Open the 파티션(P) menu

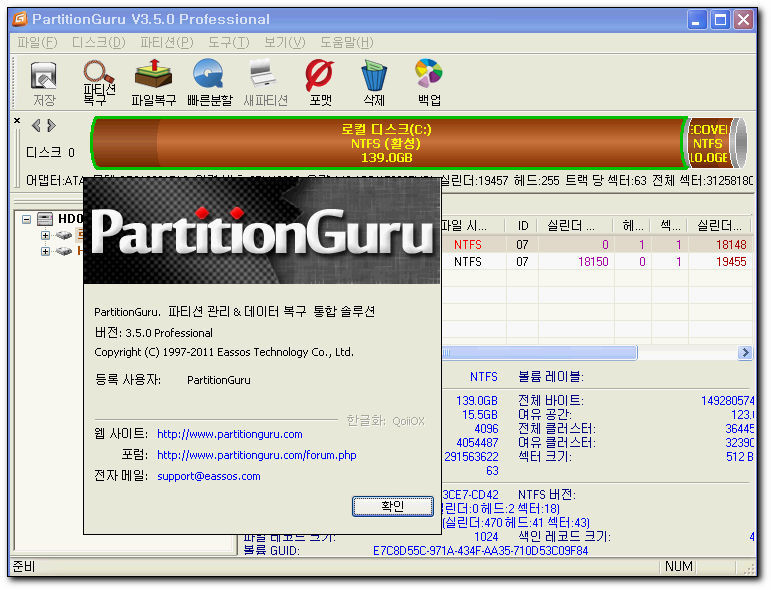point(167,43)
